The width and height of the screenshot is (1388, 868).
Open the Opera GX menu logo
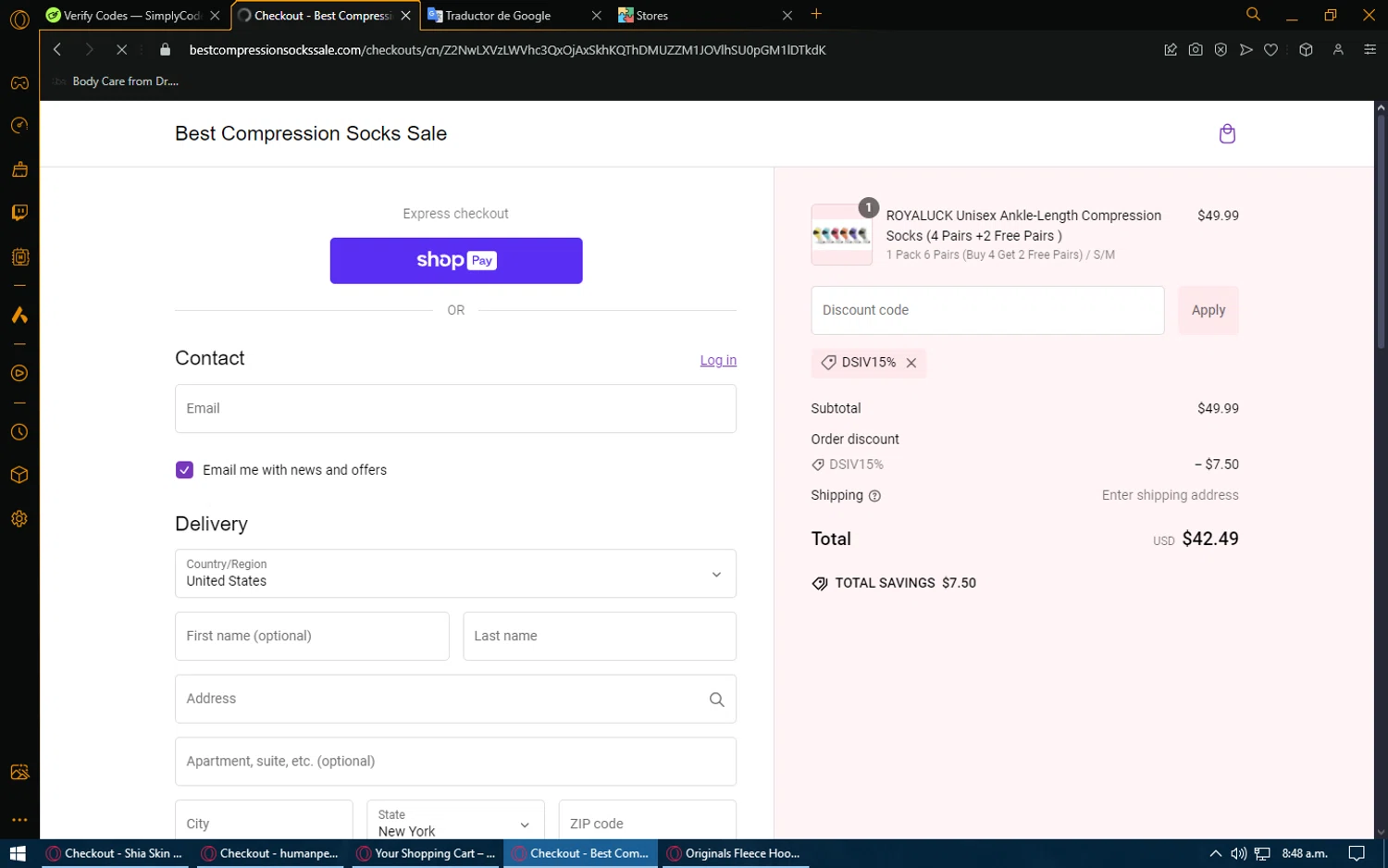coord(19,19)
